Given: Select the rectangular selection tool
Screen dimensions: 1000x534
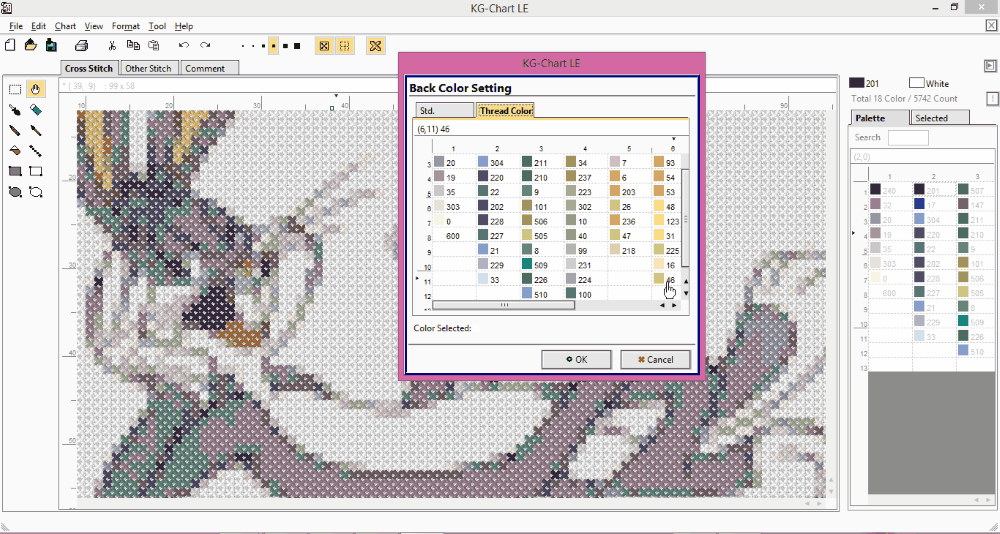Looking at the screenshot, I should point(15,90).
